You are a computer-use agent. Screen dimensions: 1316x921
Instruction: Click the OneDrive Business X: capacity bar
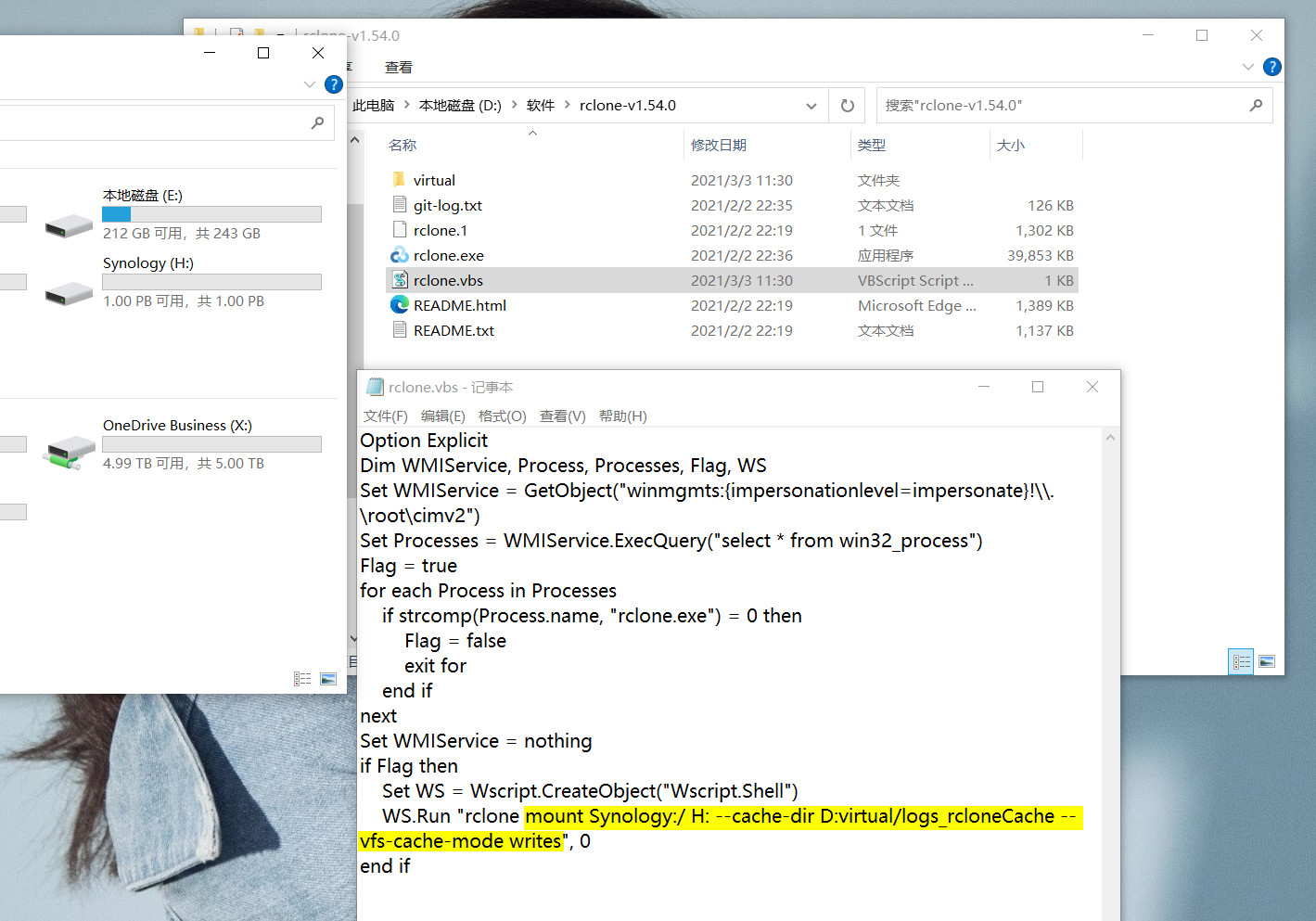tap(212, 444)
